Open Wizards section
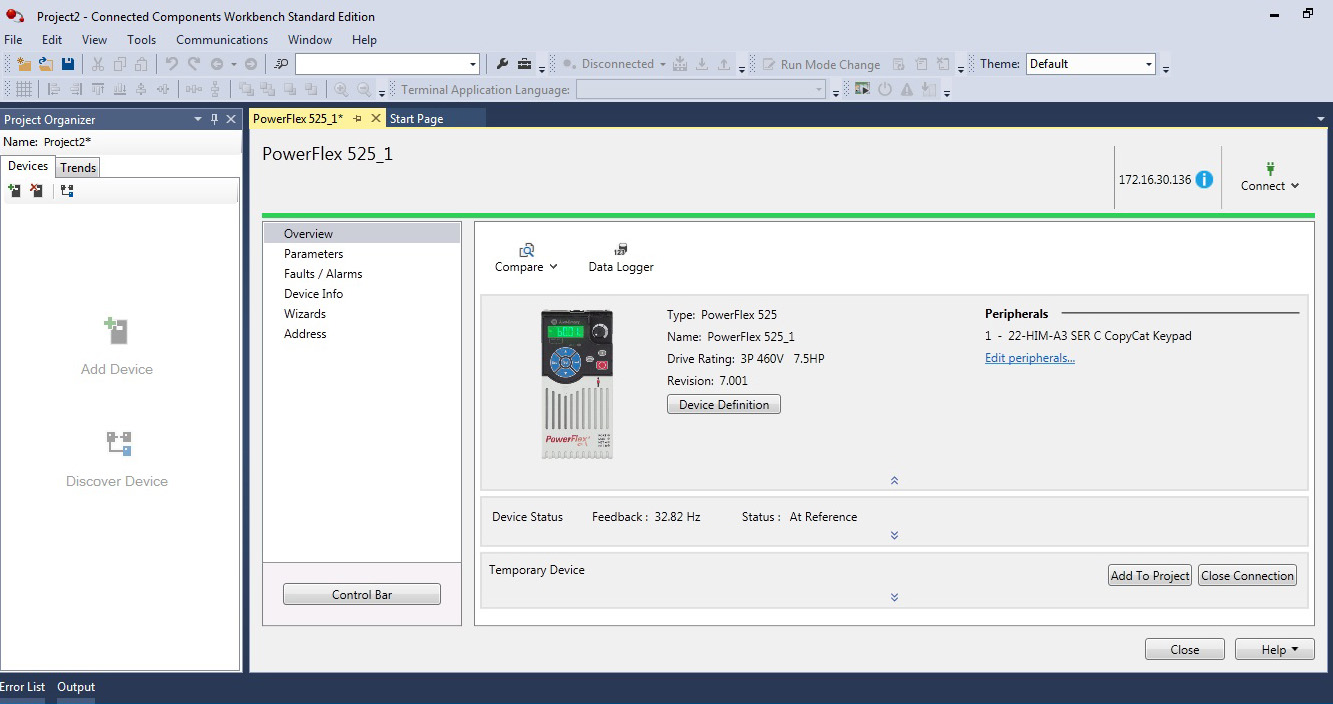This screenshot has width=1333, height=704. coord(362,313)
